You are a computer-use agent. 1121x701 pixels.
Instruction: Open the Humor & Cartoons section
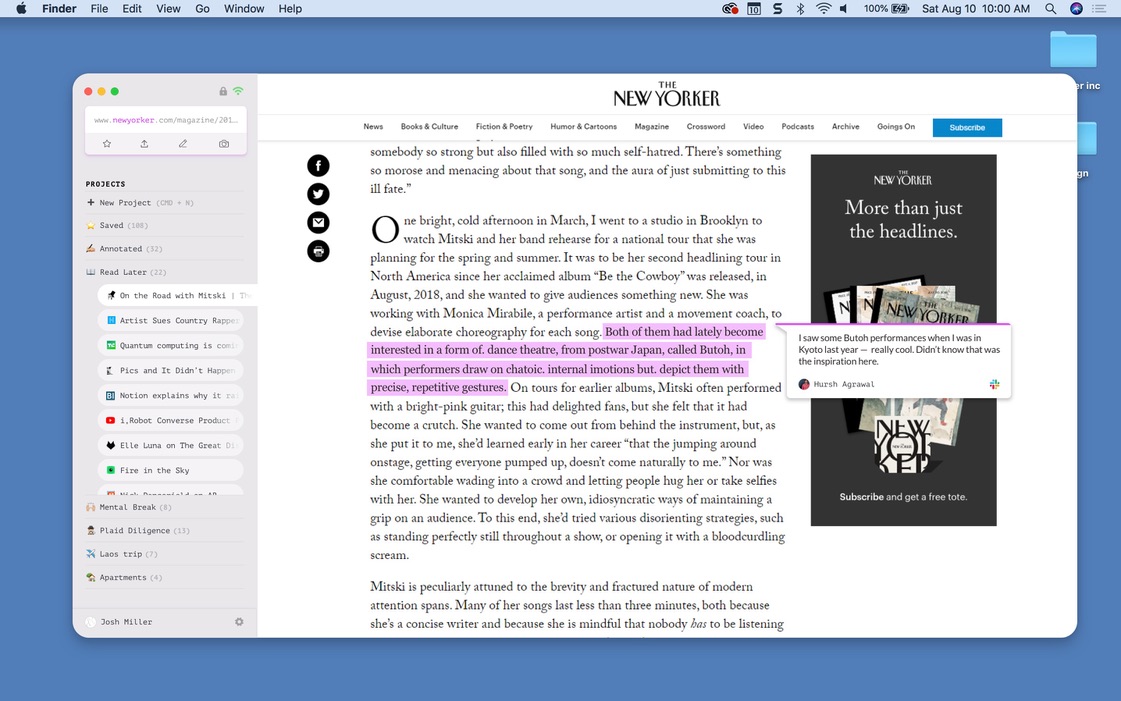pyautogui.click(x=583, y=126)
